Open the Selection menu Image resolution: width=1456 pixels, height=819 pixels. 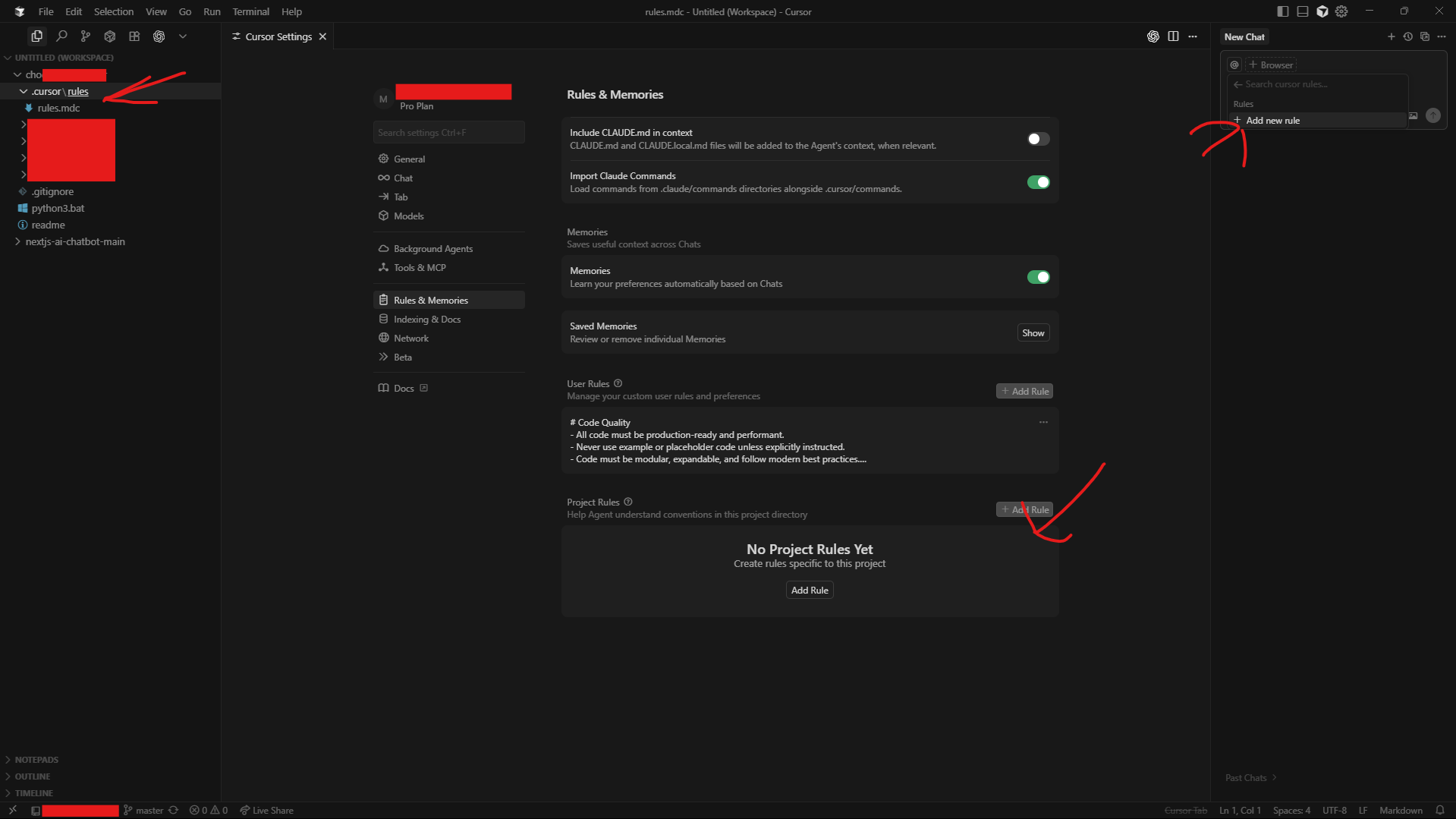coord(114,11)
